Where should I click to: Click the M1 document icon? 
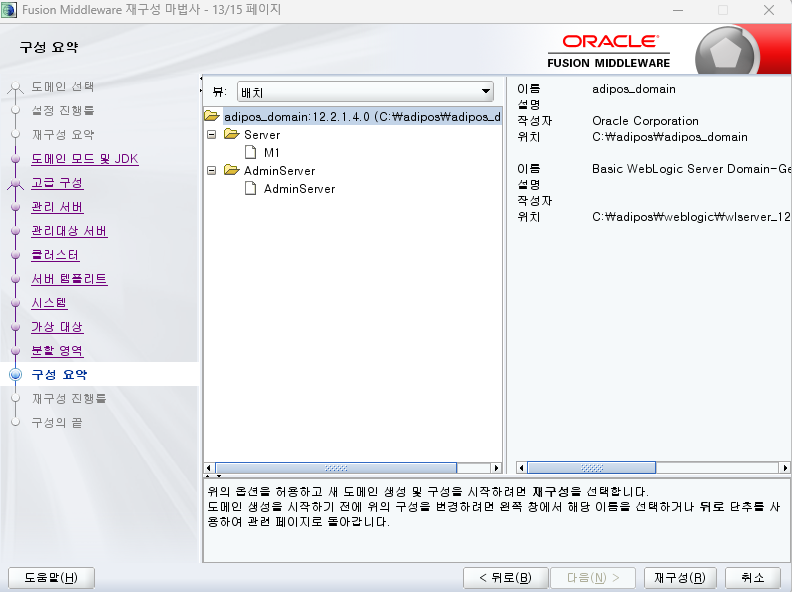(x=251, y=152)
